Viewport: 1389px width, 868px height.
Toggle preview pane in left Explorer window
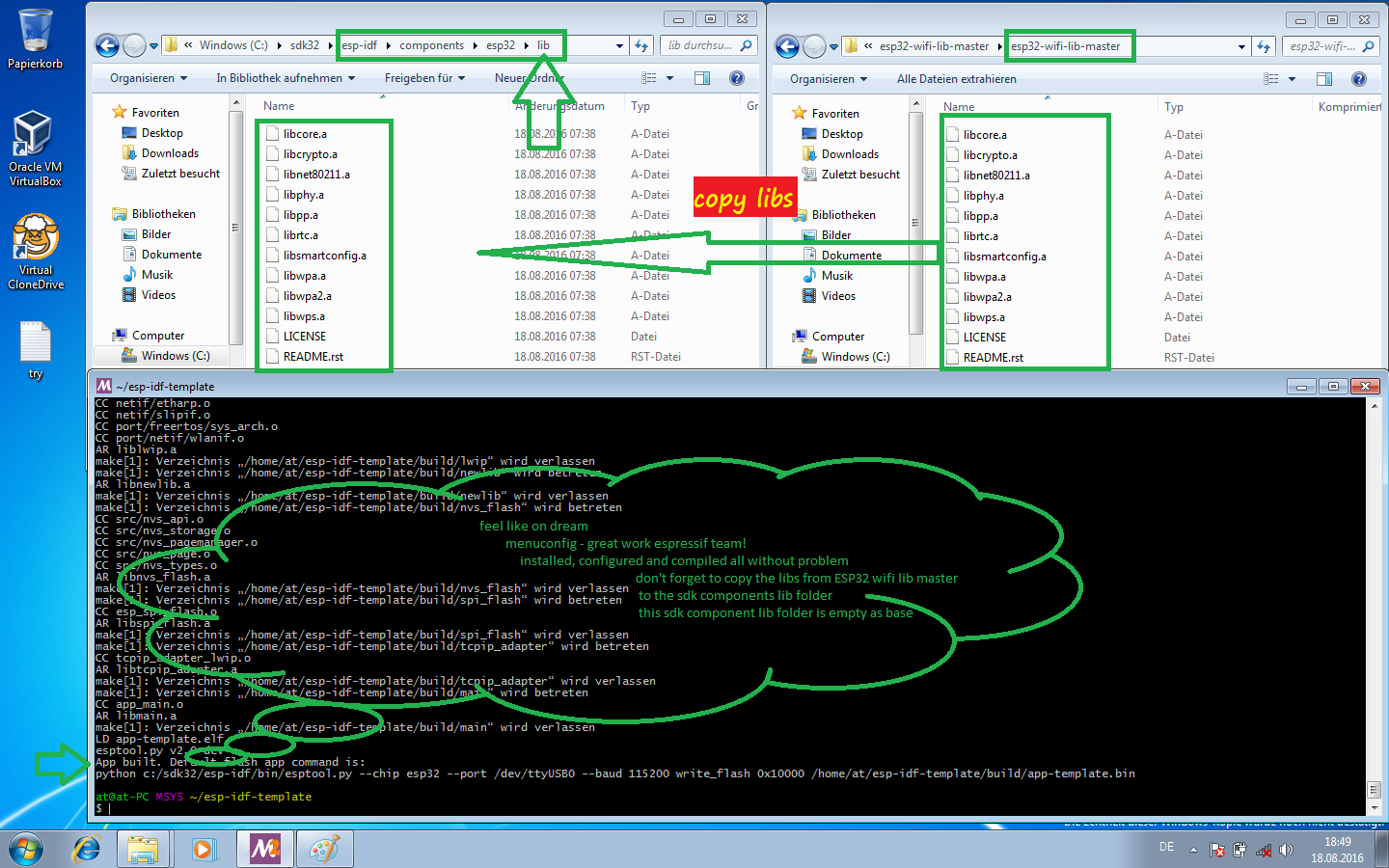pyautogui.click(x=702, y=78)
